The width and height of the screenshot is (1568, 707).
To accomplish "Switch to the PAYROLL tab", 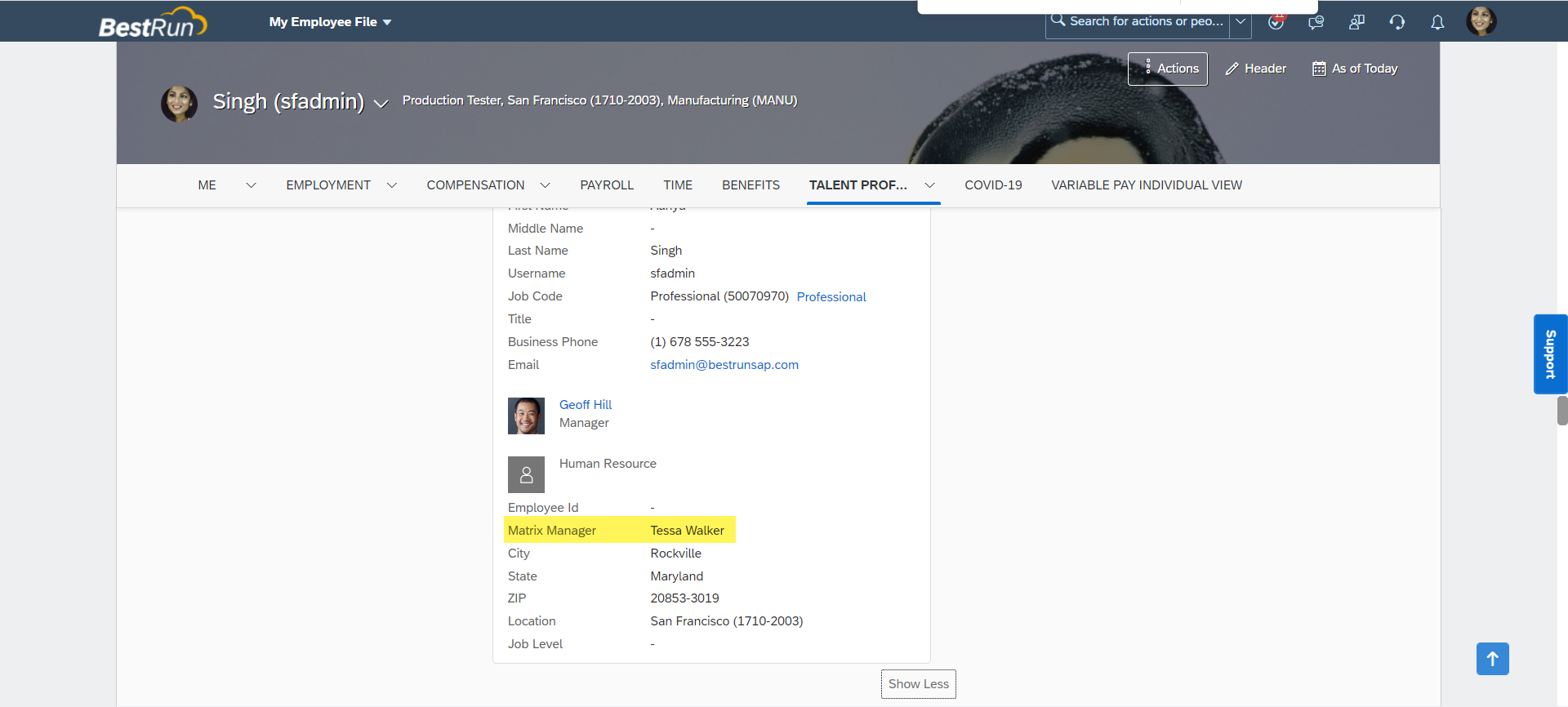I will pyautogui.click(x=607, y=185).
